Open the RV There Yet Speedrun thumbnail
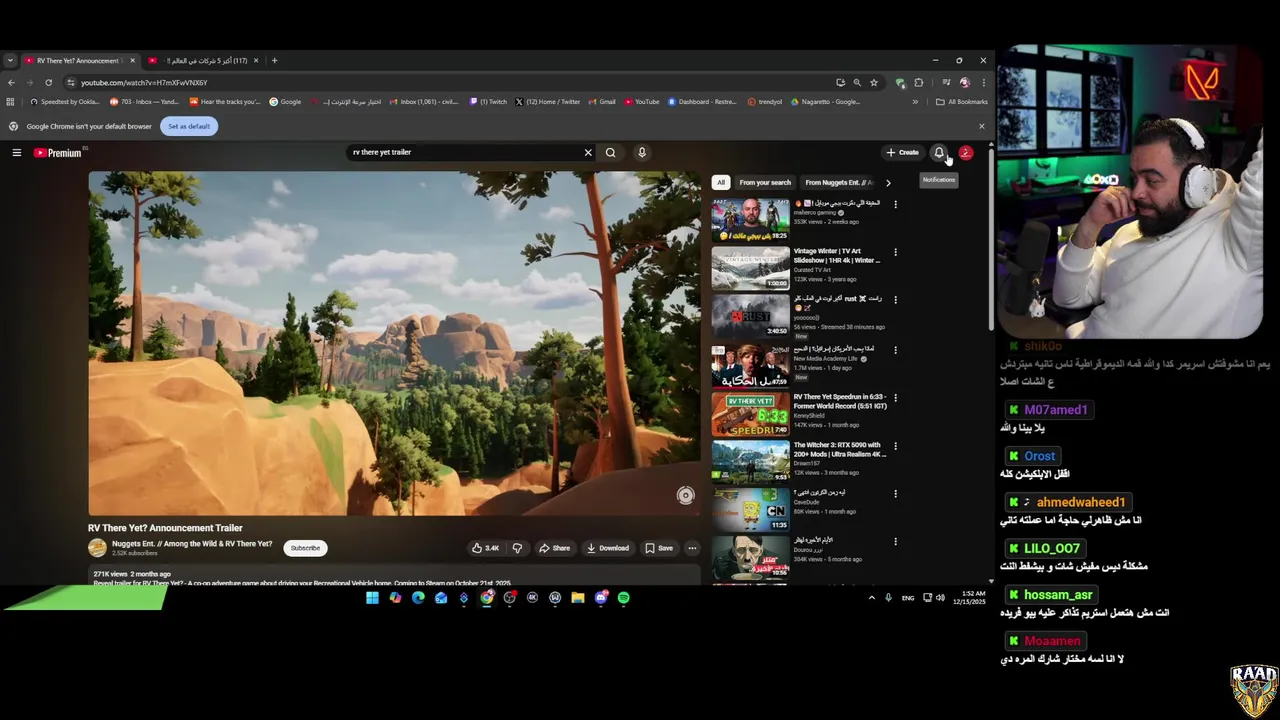This screenshot has width=1280, height=720. 750,414
